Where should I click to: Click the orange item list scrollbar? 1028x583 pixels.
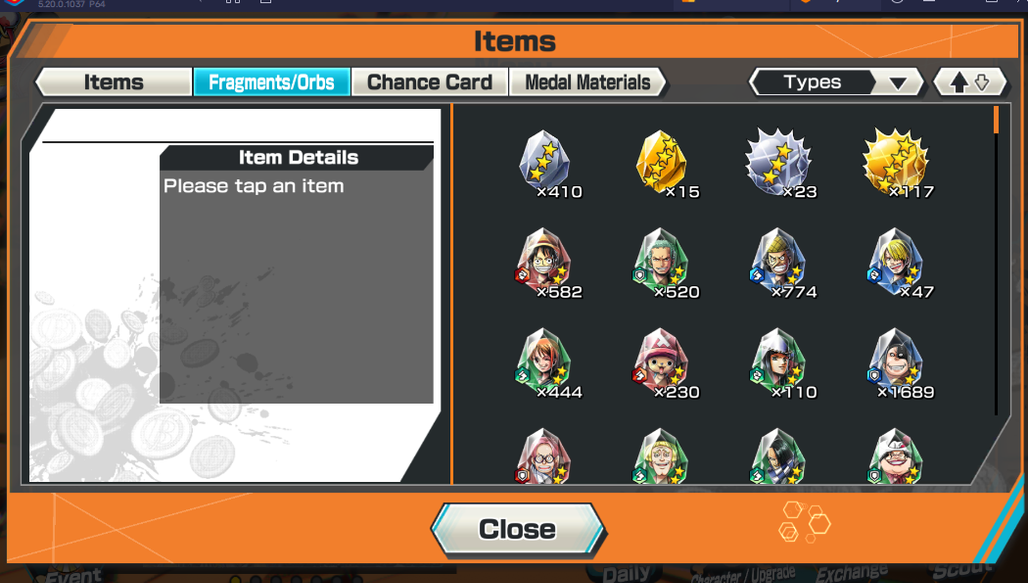click(x=996, y=120)
